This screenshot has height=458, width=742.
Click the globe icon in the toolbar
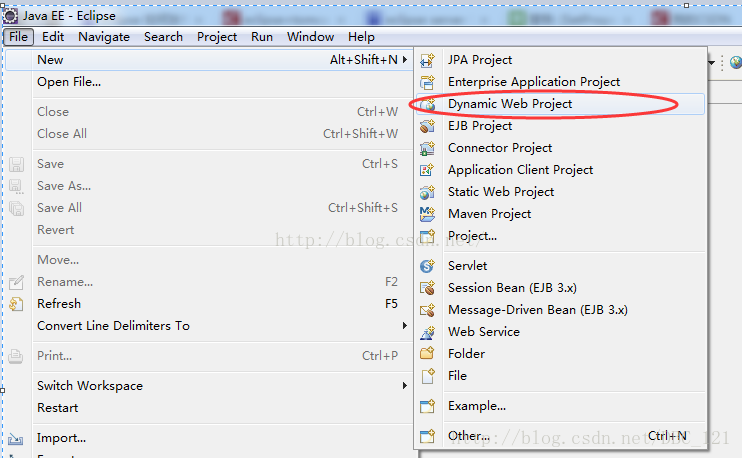point(736,62)
